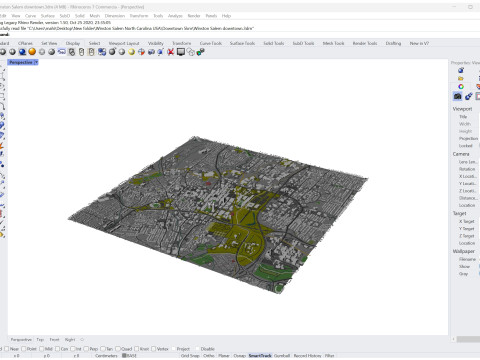Toggle Gumball in the status bar
This screenshot has width=480, height=360.
point(282,356)
